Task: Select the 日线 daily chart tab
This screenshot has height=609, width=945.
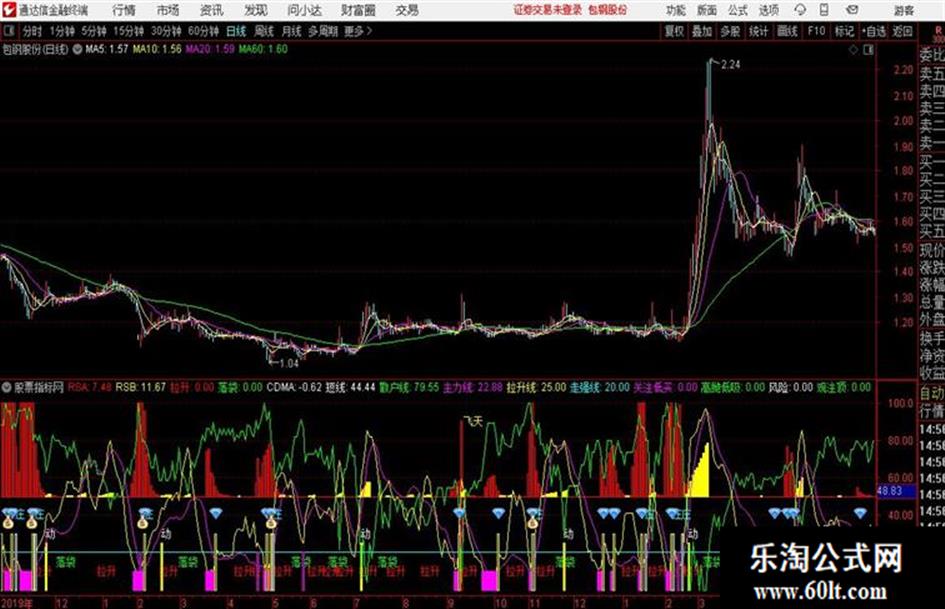Action: pos(236,31)
